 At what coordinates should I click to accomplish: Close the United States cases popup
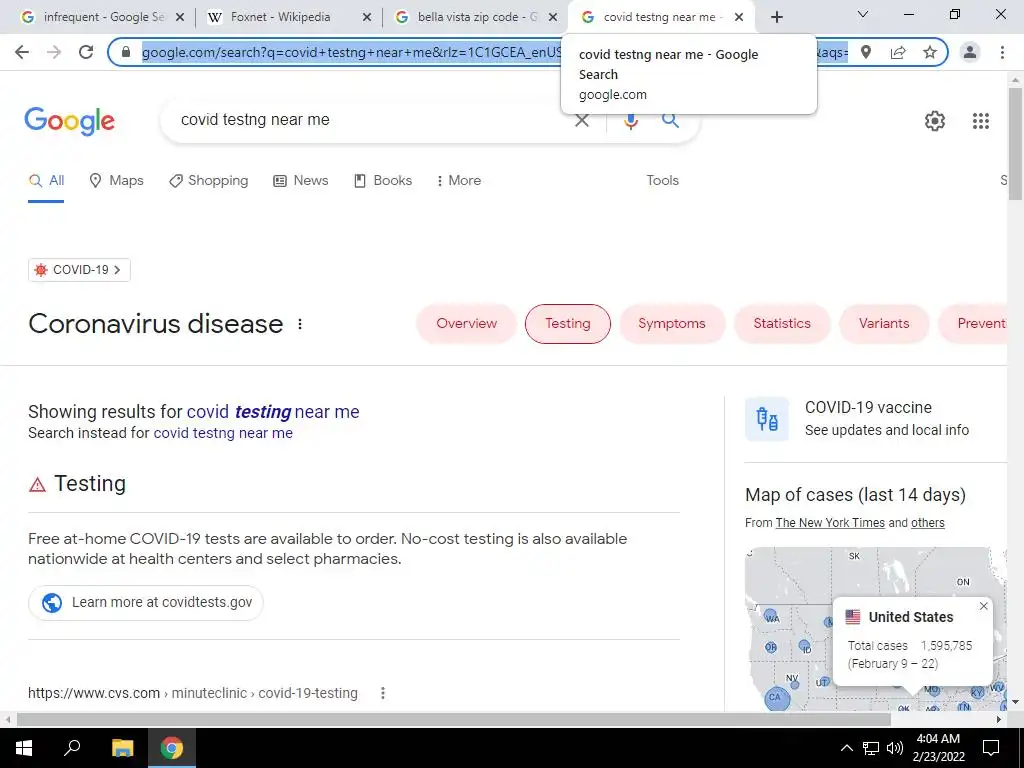(984, 606)
